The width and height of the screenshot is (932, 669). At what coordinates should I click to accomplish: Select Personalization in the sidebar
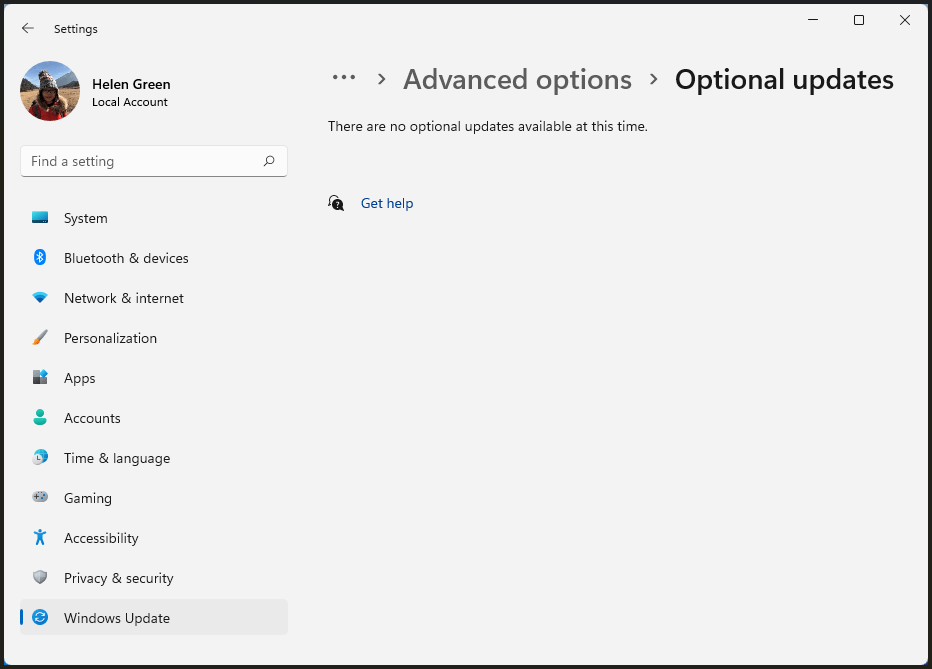(154, 338)
